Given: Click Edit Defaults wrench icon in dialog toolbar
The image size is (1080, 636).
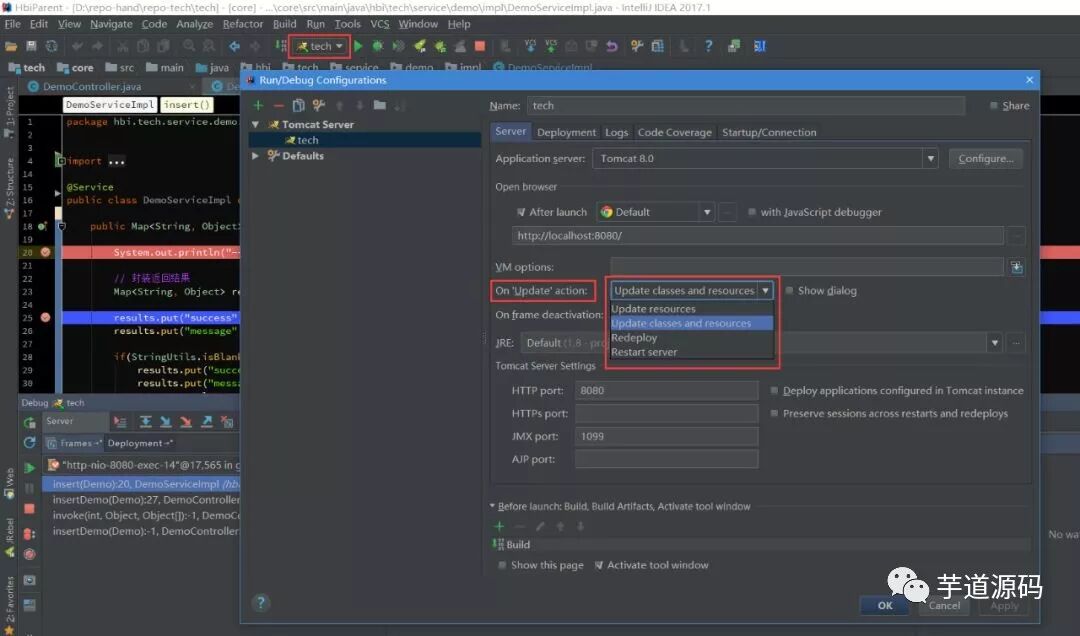Looking at the screenshot, I should tap(318, 105).
